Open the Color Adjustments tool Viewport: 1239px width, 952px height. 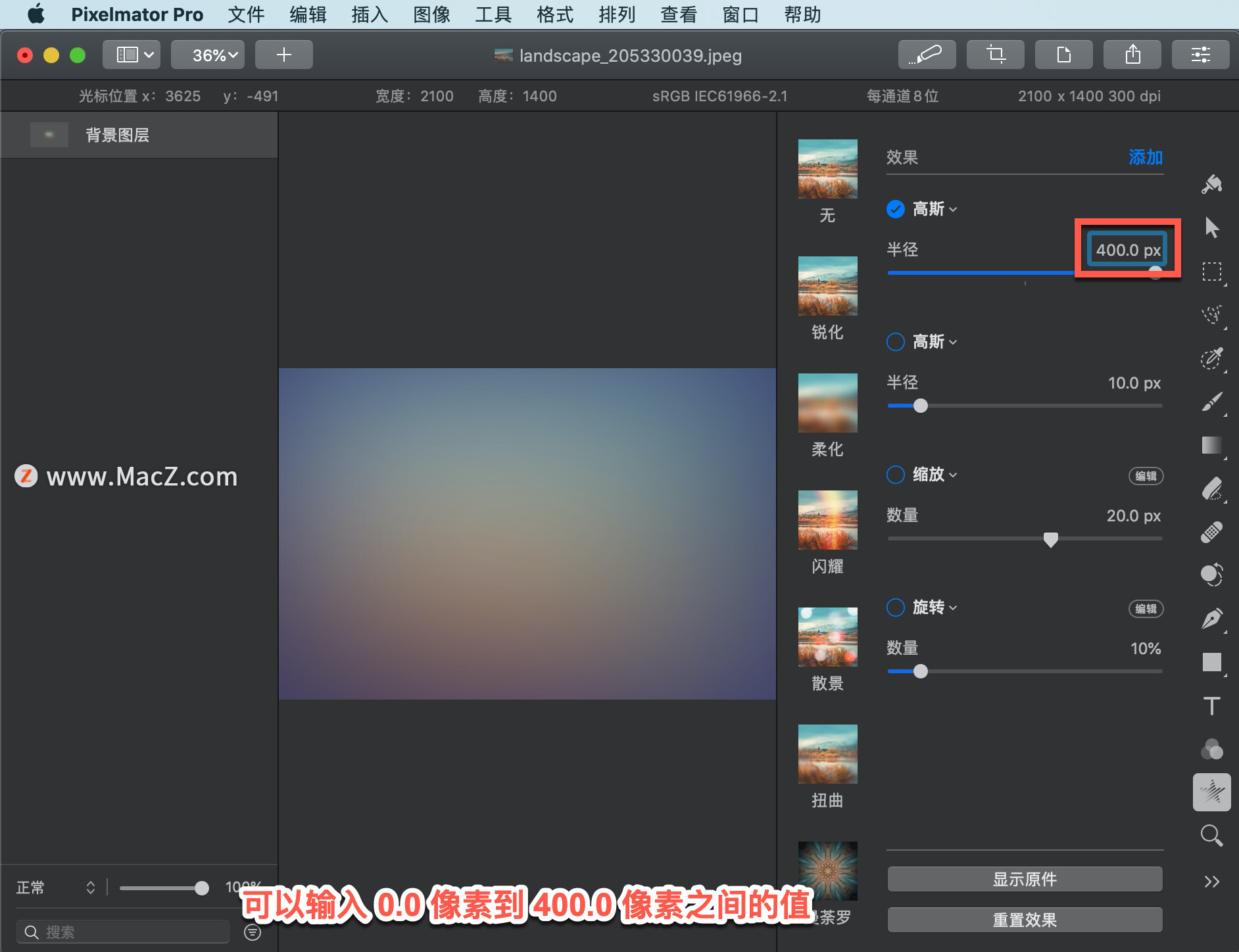[1211, 749]
